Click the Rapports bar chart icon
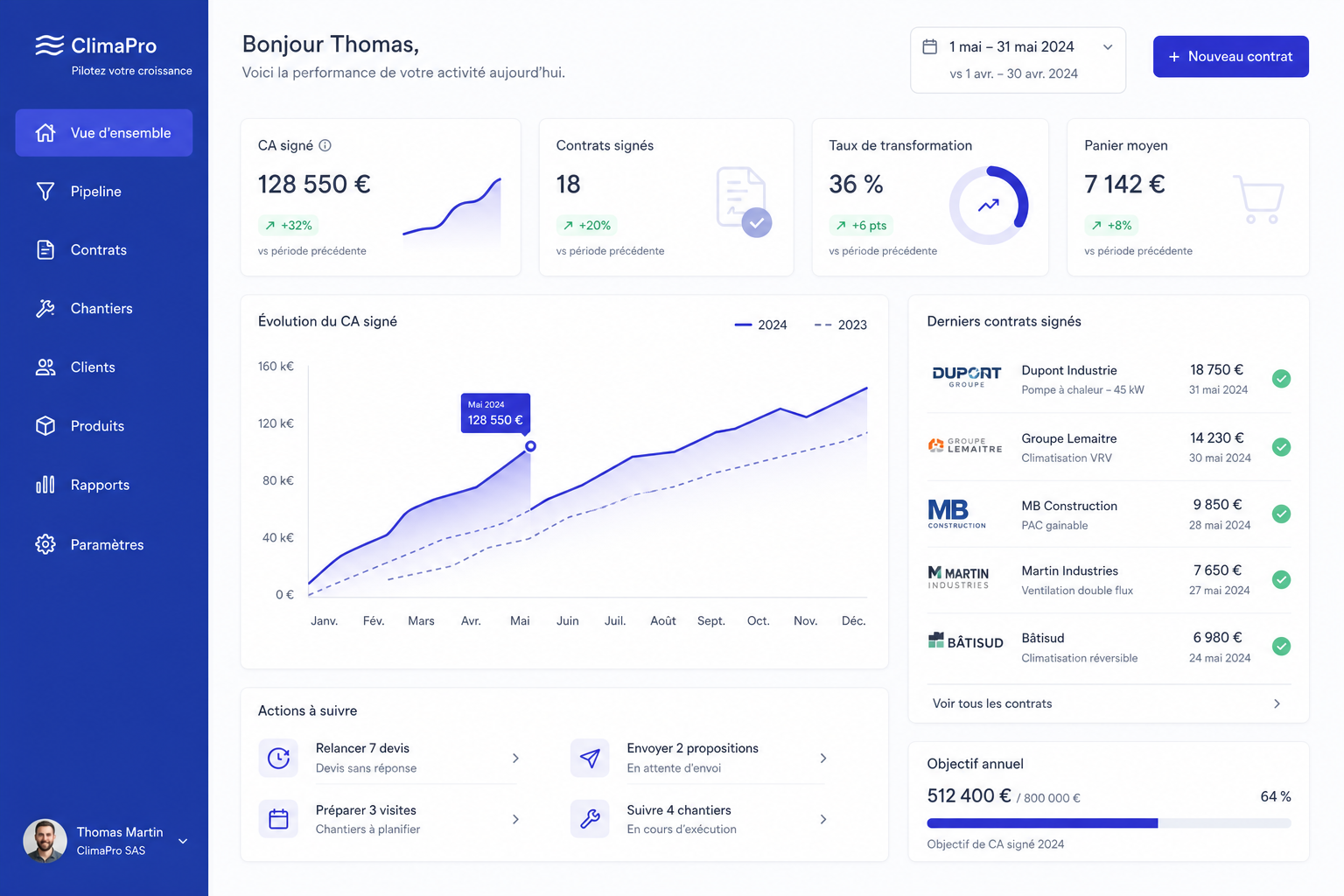The width and height of the screenshot is (1344, 896). tap(45, 484)
